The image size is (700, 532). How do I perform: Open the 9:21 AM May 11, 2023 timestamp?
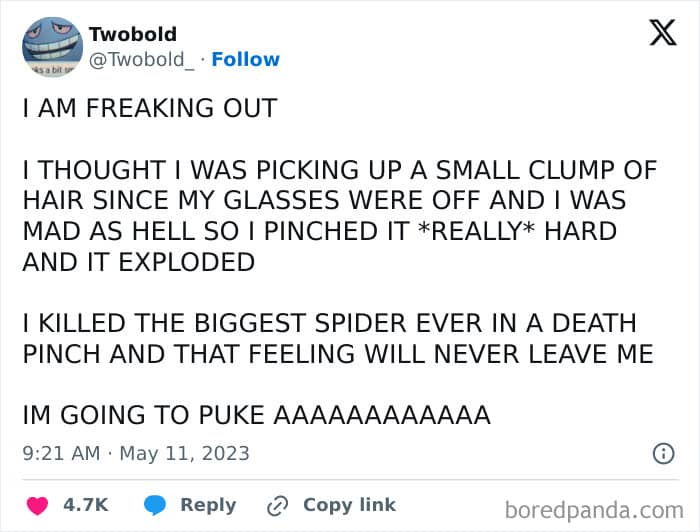(136, 453)
